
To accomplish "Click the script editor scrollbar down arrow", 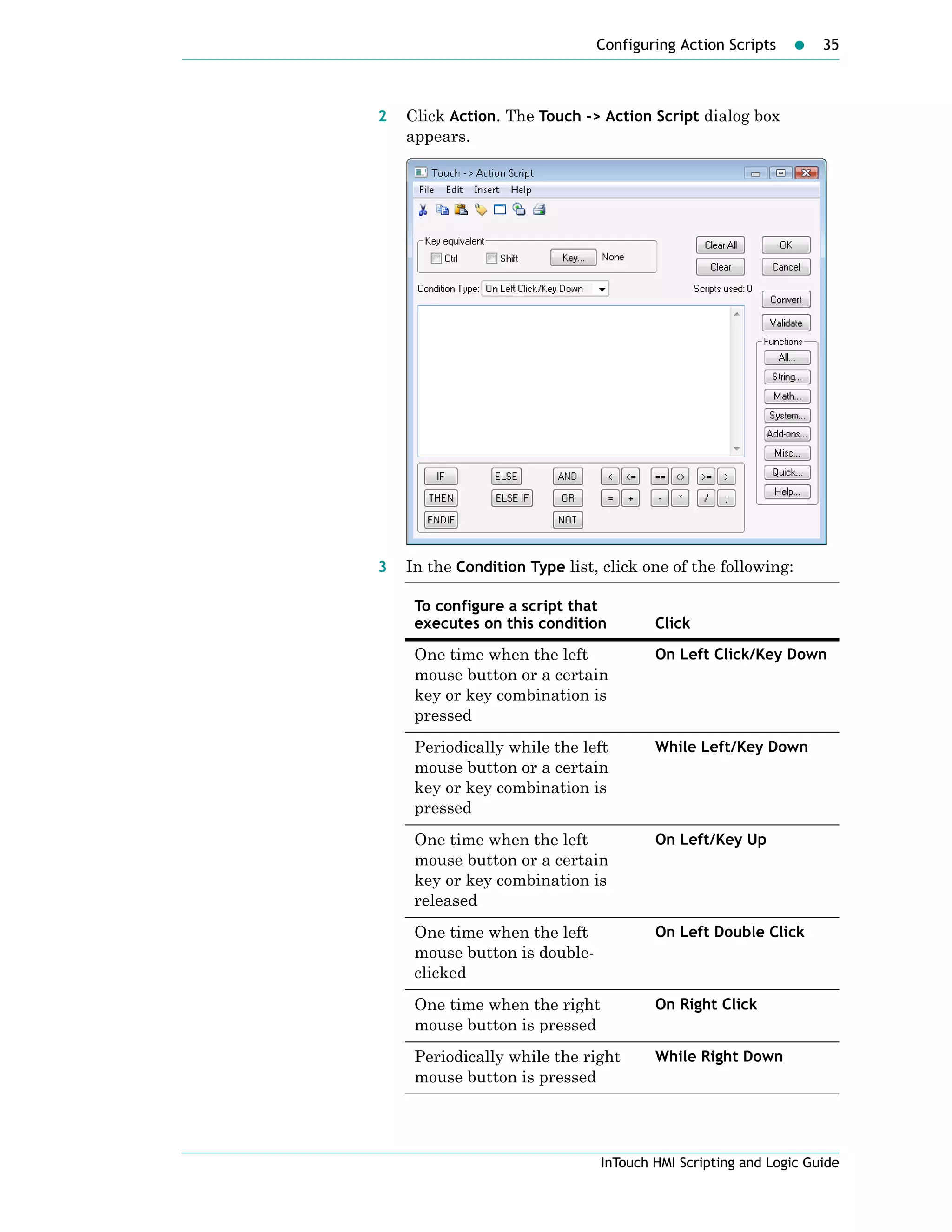I will click(737, 450).
